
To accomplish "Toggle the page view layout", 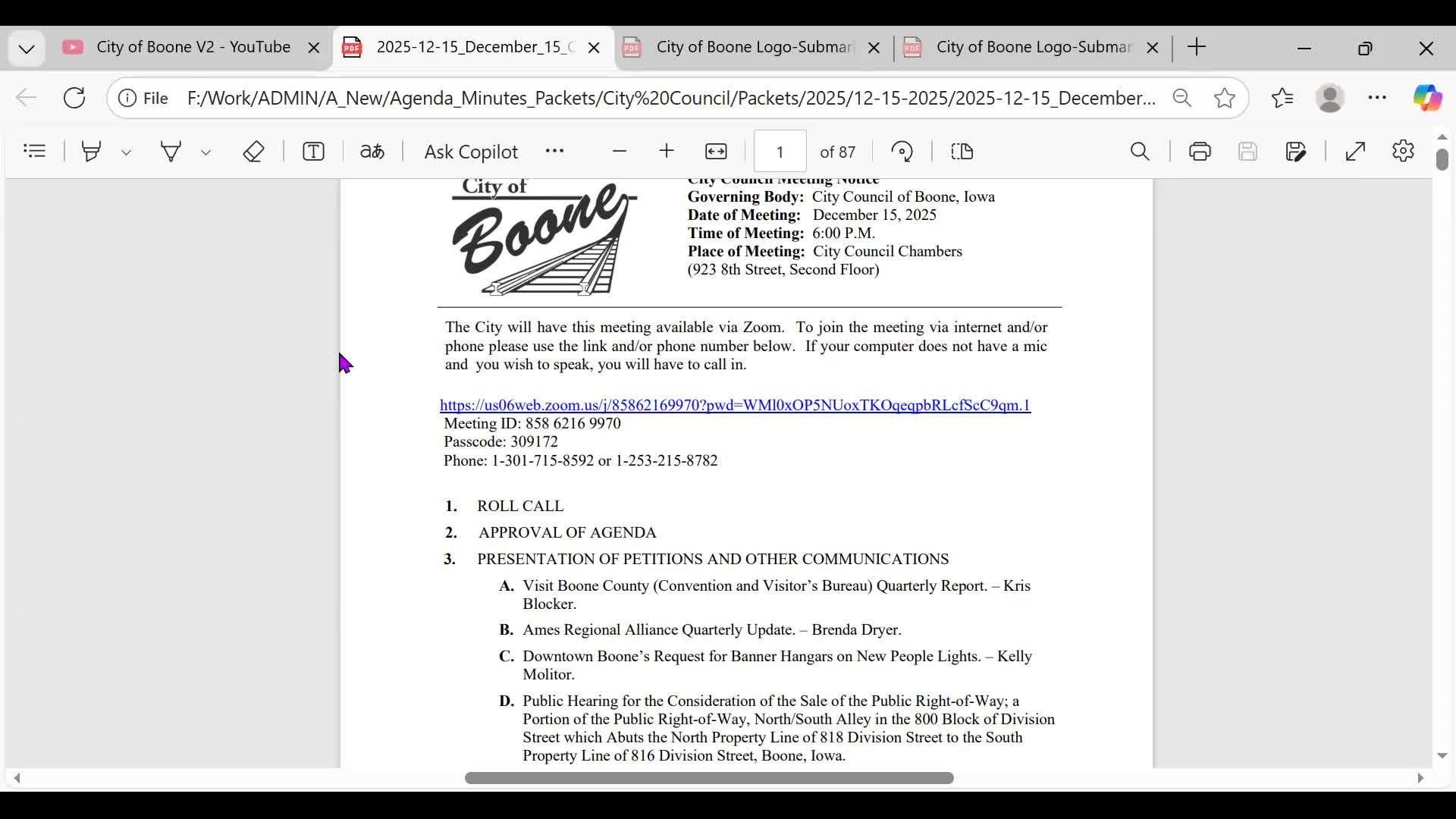I will 962,151.
